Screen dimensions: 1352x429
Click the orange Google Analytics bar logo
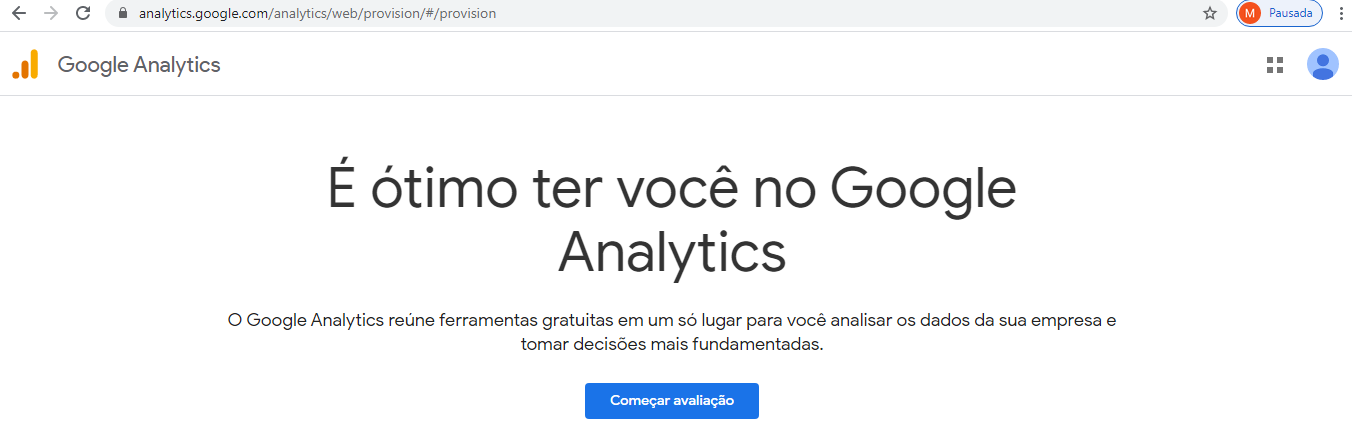25,64
